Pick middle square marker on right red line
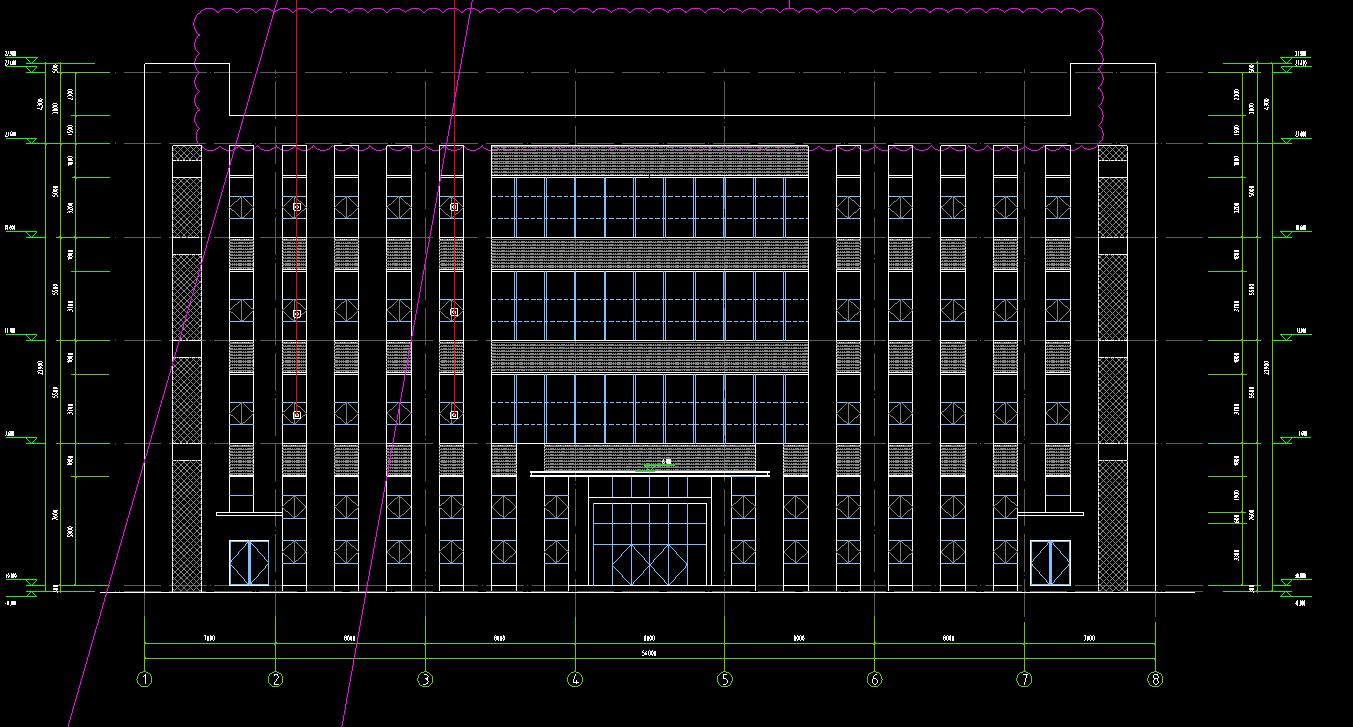The image size is (1353, 727). click(454, 312)
